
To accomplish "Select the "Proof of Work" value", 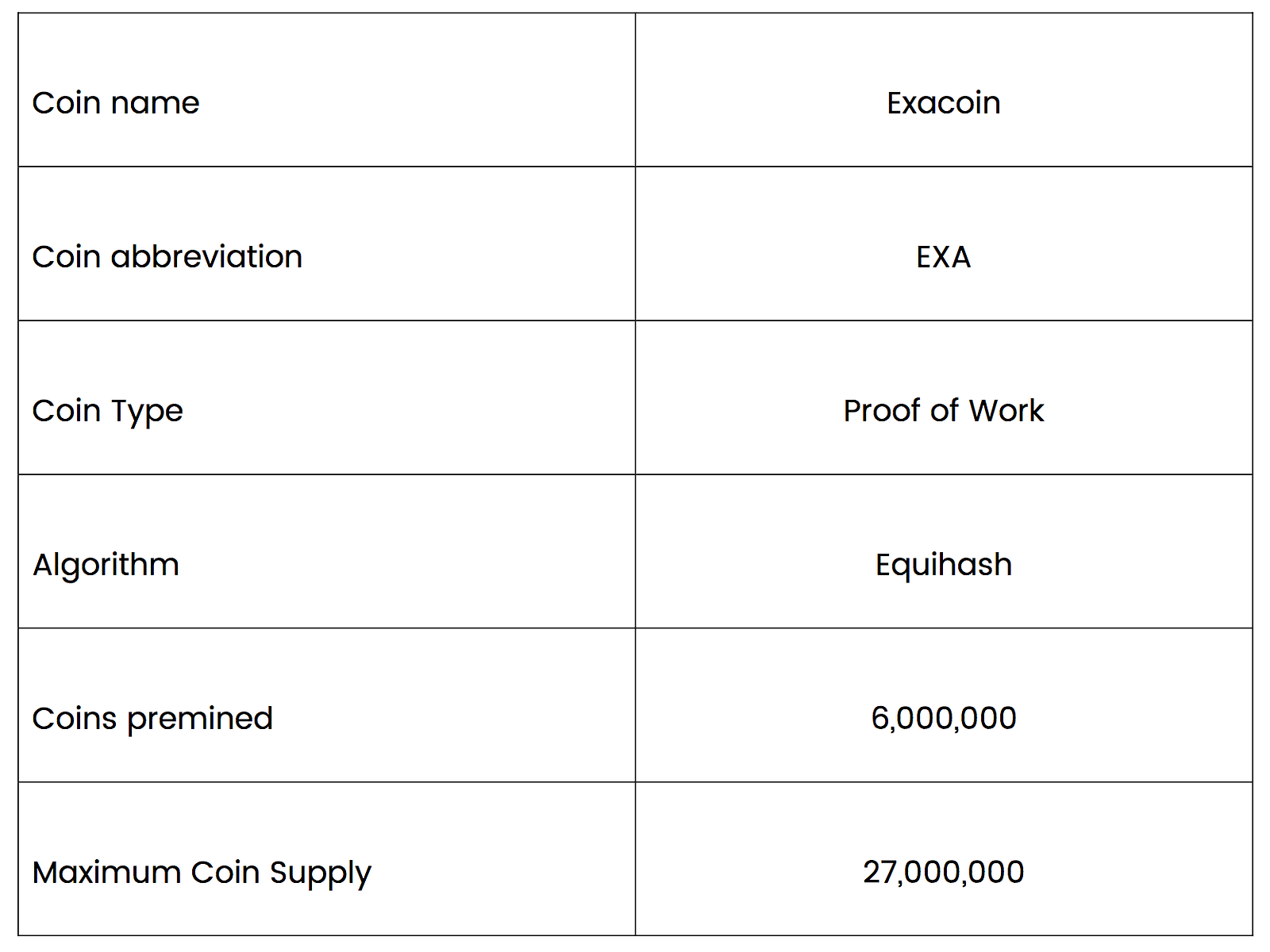I will point(943,411).
